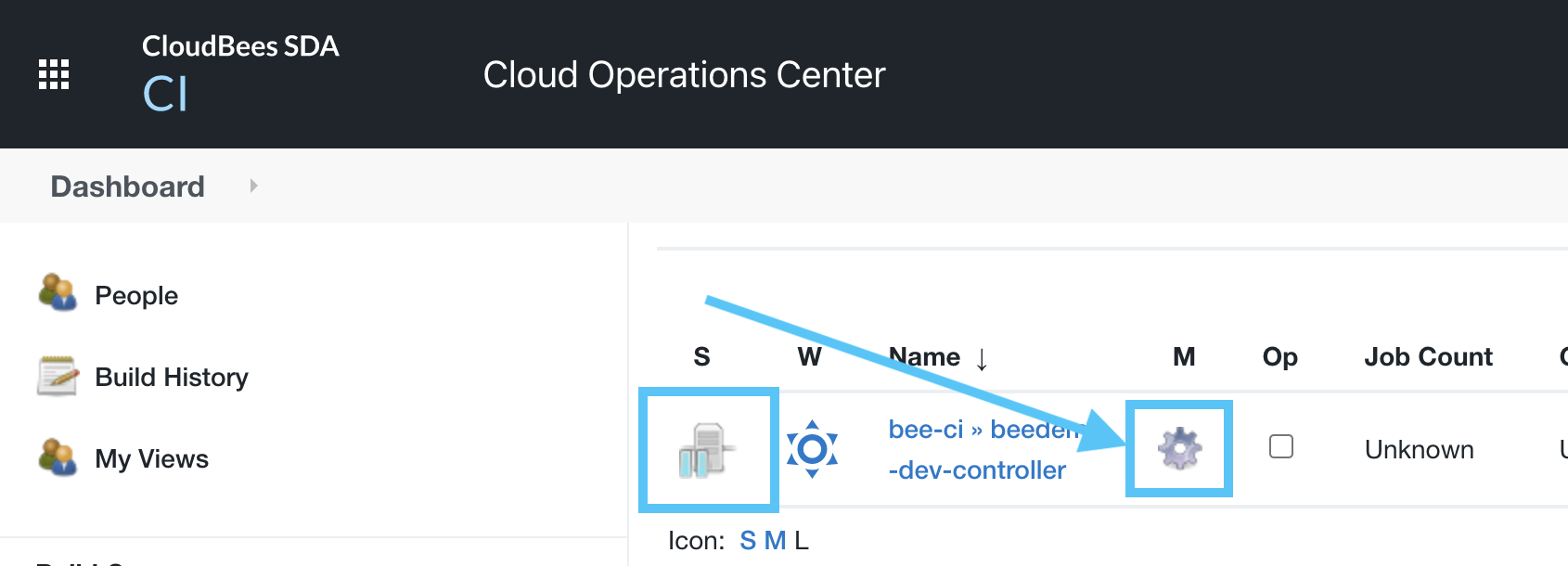Viewport: 1568px width, 566px height.
Task: Open the Dashboard breadcrumb
Action: tap(127, 187)
